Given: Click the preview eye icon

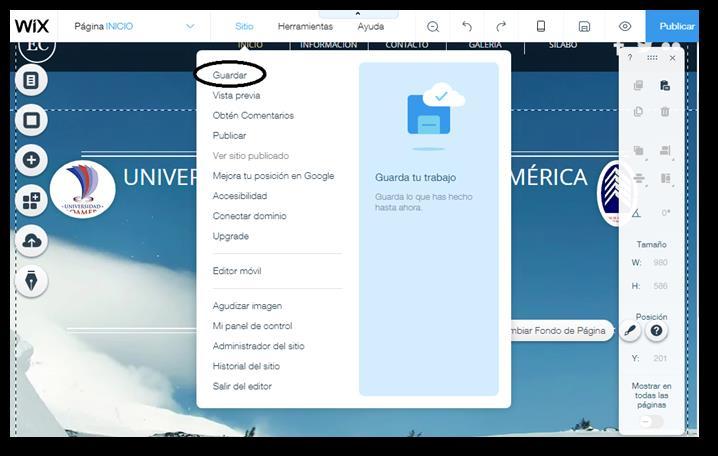Looking at the screenshot, I should (625, 27).
